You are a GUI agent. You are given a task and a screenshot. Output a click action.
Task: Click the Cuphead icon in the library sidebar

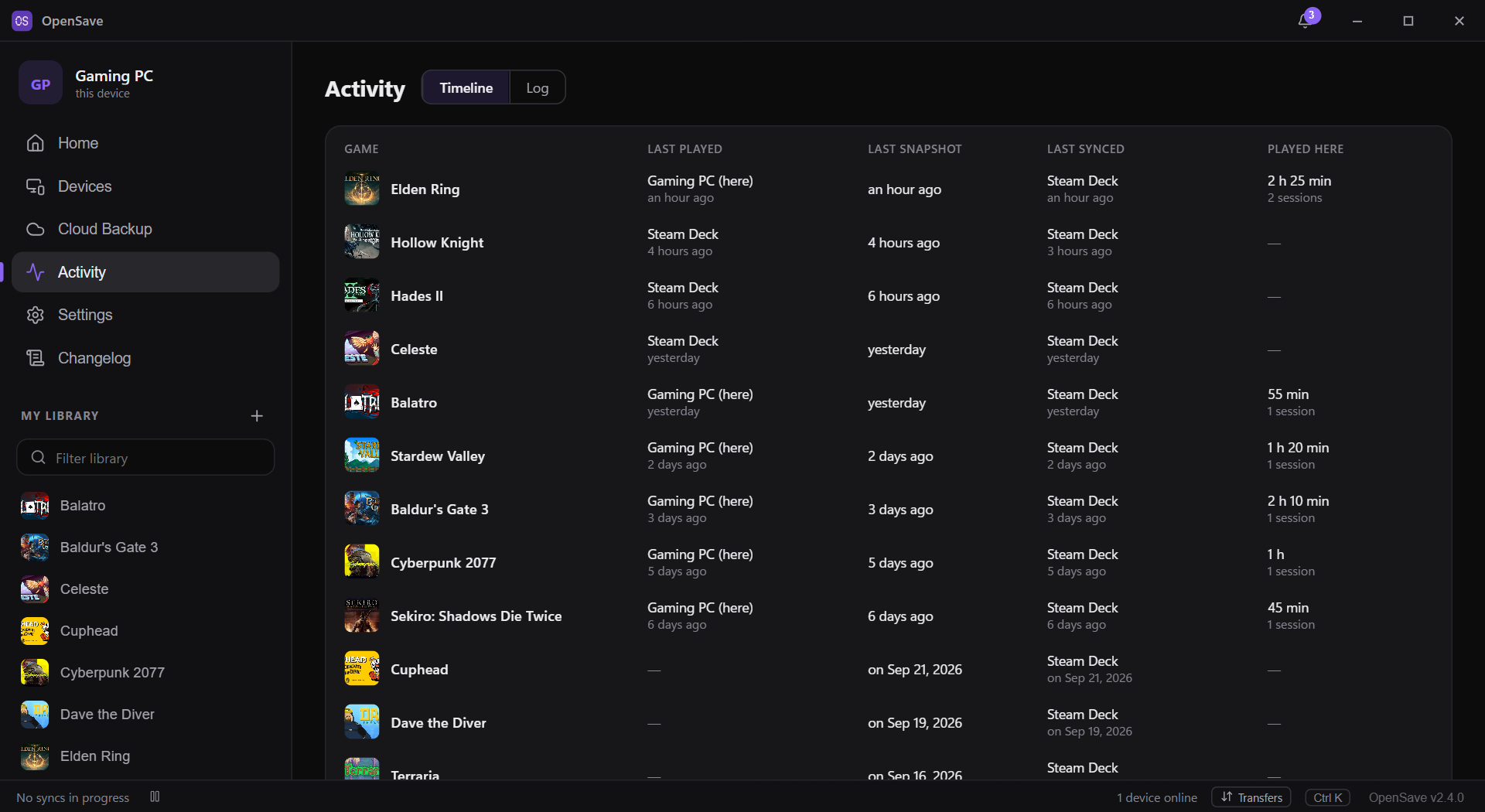click(x=35, y=631)
